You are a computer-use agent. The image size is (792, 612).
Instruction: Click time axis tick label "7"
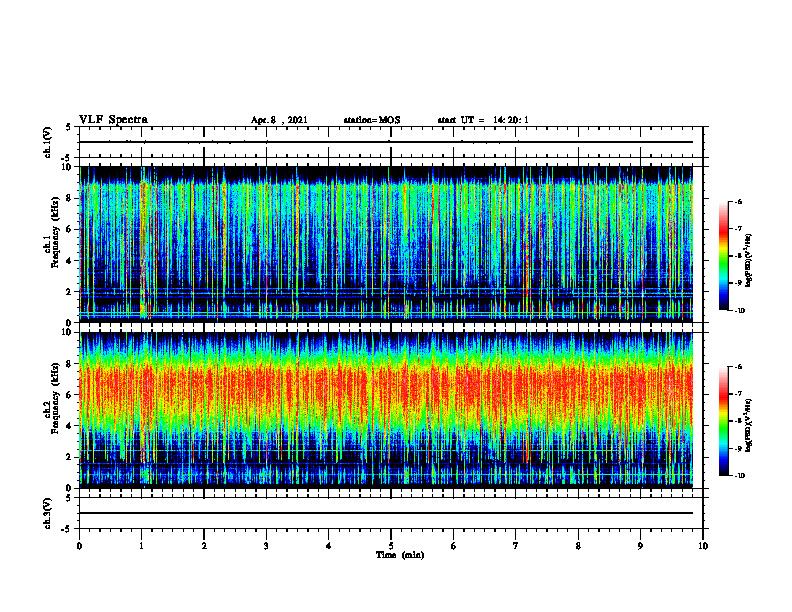(x=516, y=546)
